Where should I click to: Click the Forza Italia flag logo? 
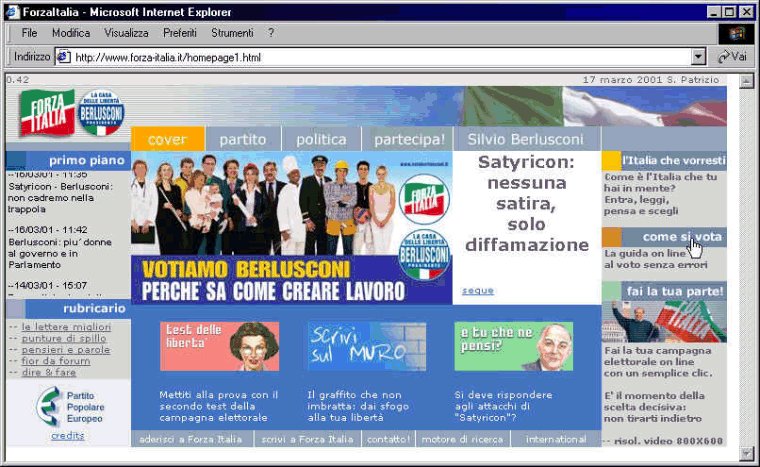pyautogui.click(x=48, y=113)
